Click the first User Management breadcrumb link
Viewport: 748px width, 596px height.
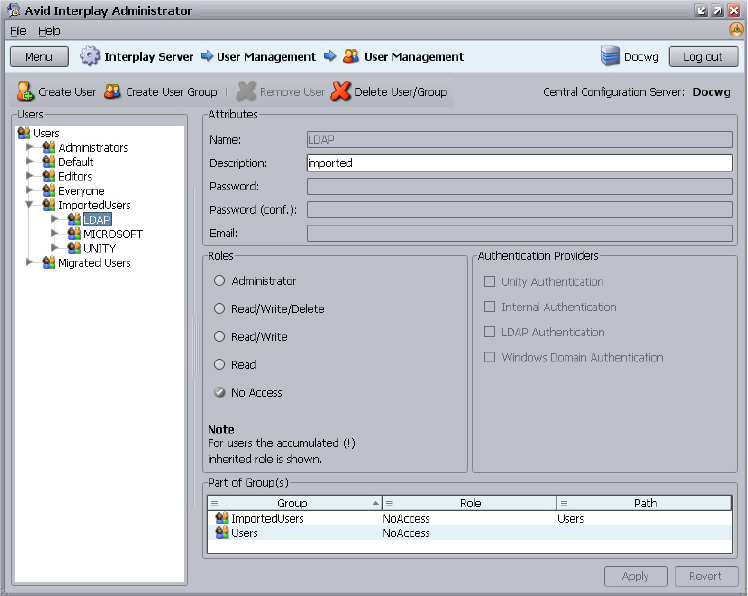click(266, 57)
